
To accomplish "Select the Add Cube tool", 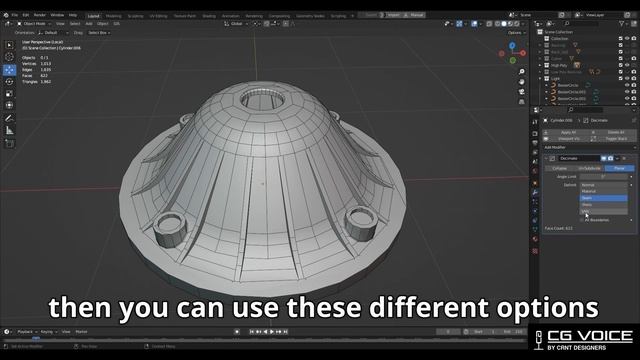I will (9, 144).
